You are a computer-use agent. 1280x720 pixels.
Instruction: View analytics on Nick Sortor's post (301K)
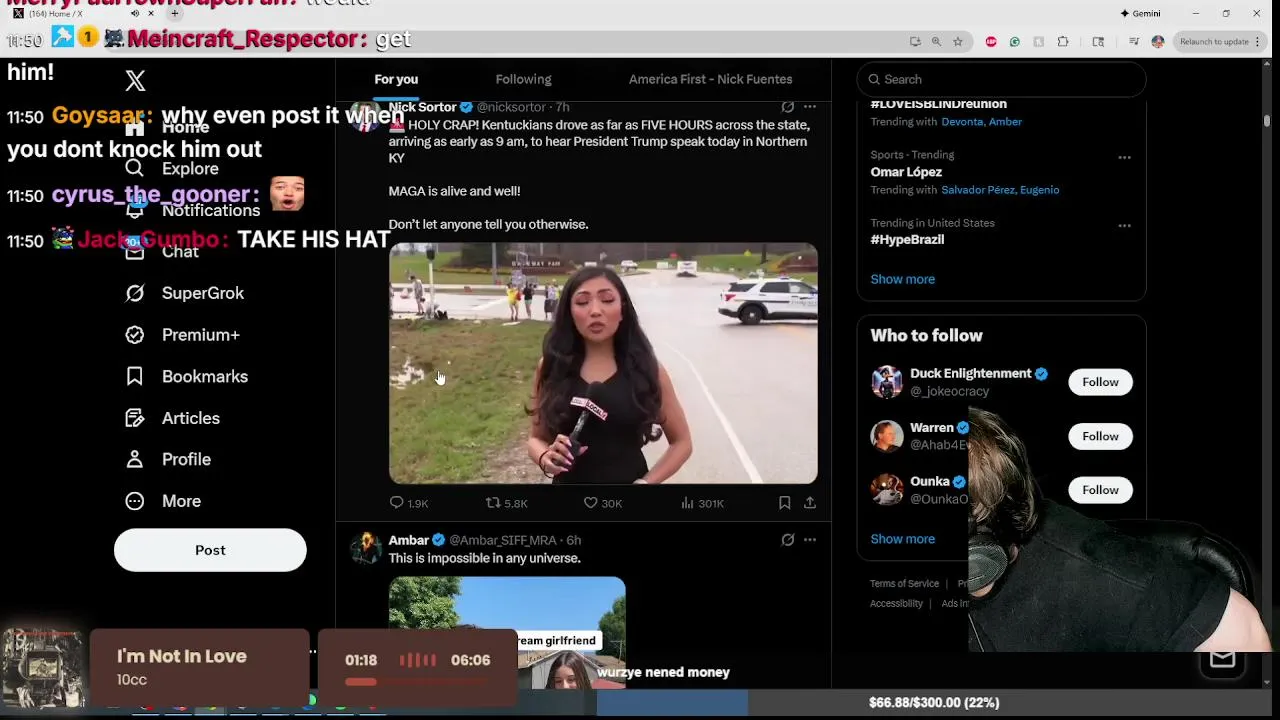[702, 503]
